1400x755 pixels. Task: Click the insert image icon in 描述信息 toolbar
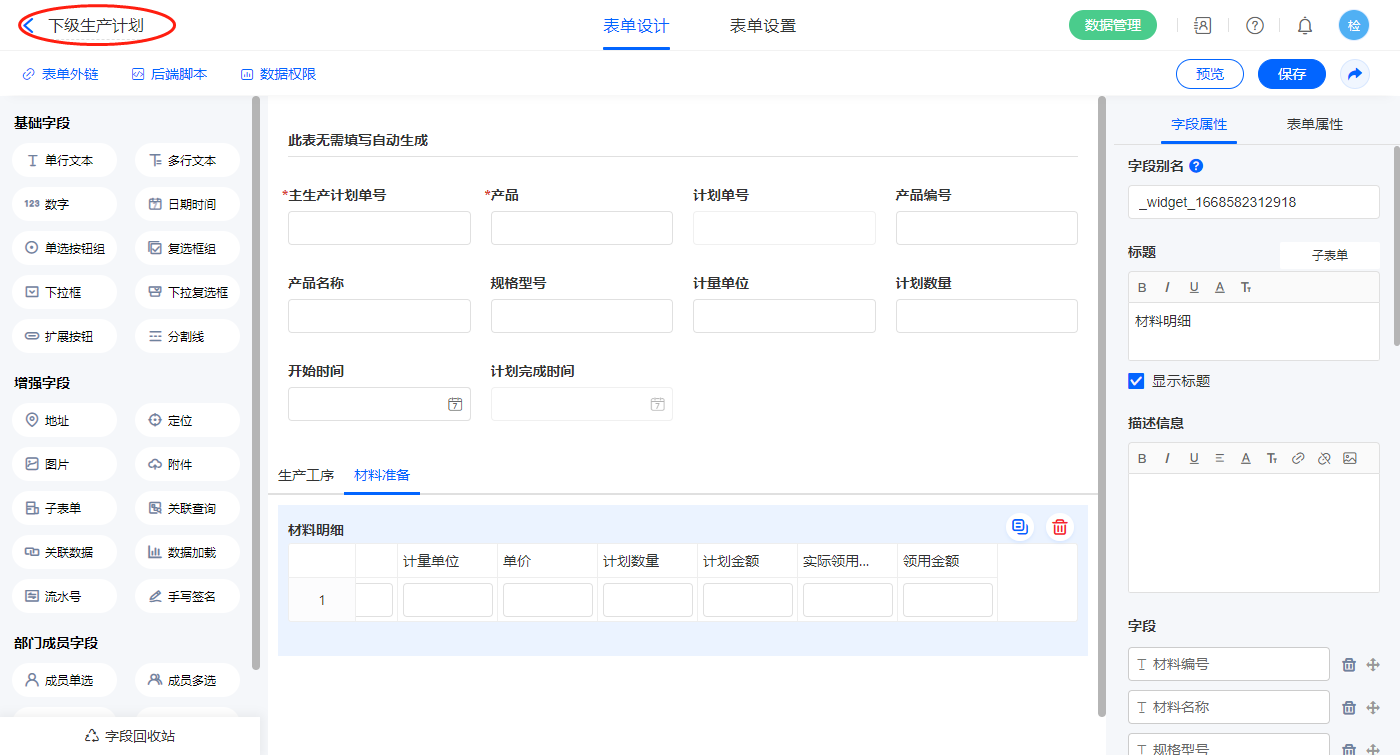click(1350, 459)
